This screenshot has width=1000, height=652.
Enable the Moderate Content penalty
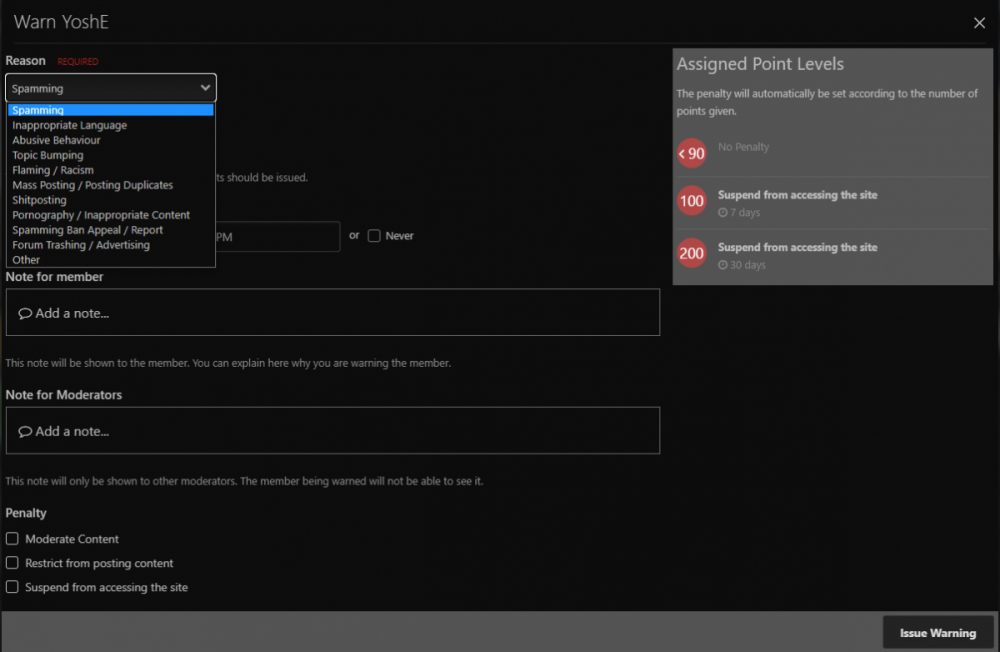[12, 539]
